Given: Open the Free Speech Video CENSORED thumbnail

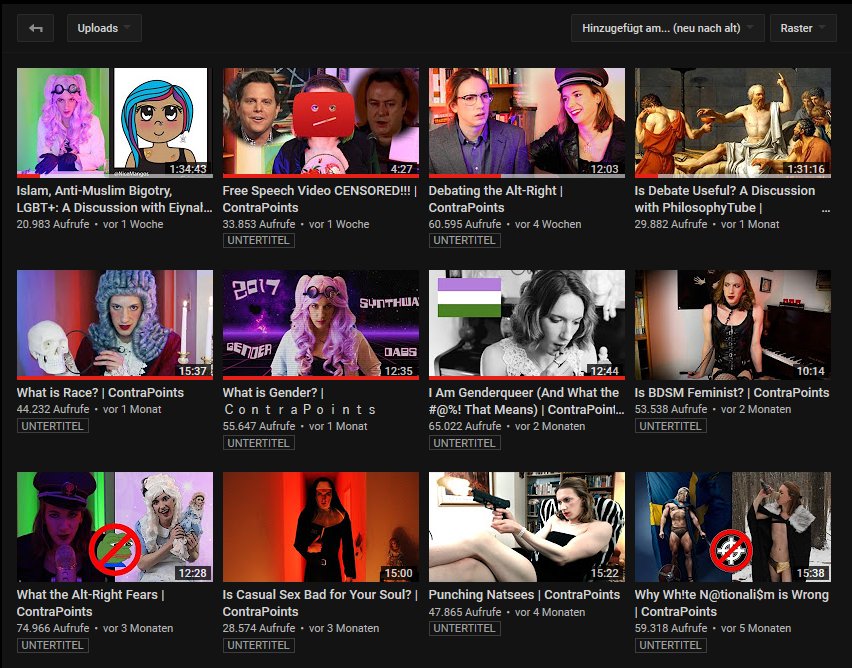Looking at the screenshot, I should coord(321,122).
